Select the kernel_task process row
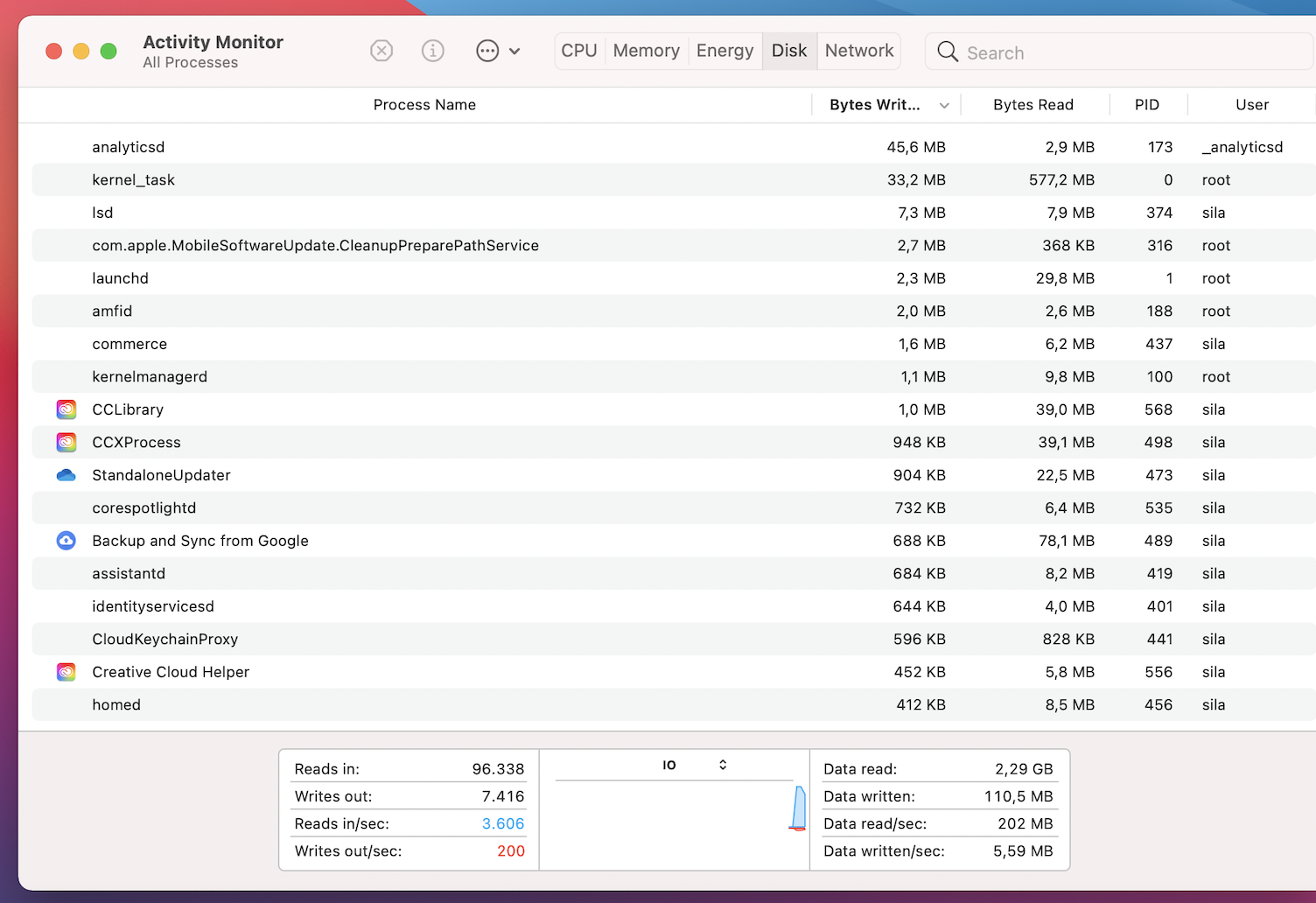The width and height of the screenshot is (1316, 903). [x=674, y=180]
